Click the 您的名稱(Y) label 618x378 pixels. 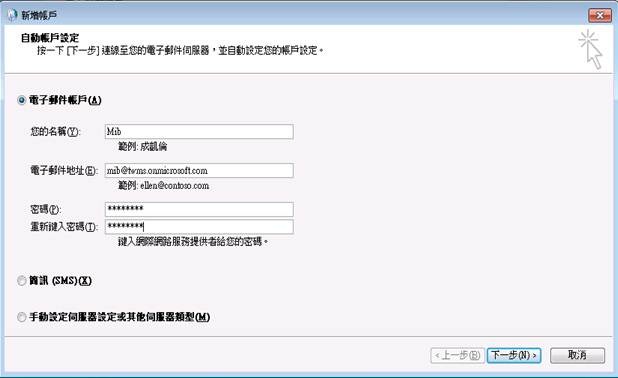click(x=56, y=132)
